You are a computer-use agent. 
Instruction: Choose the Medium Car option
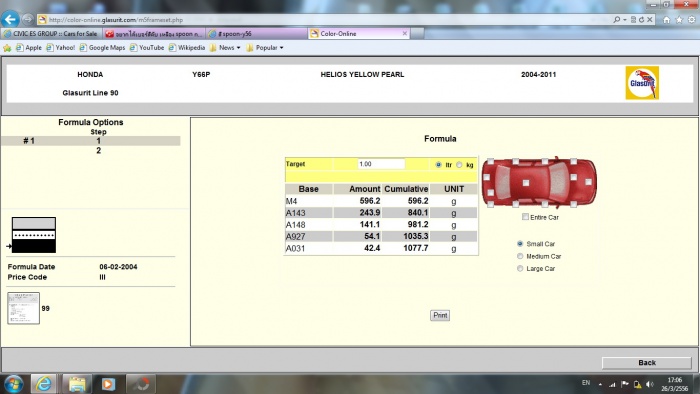tap(520, 256)
